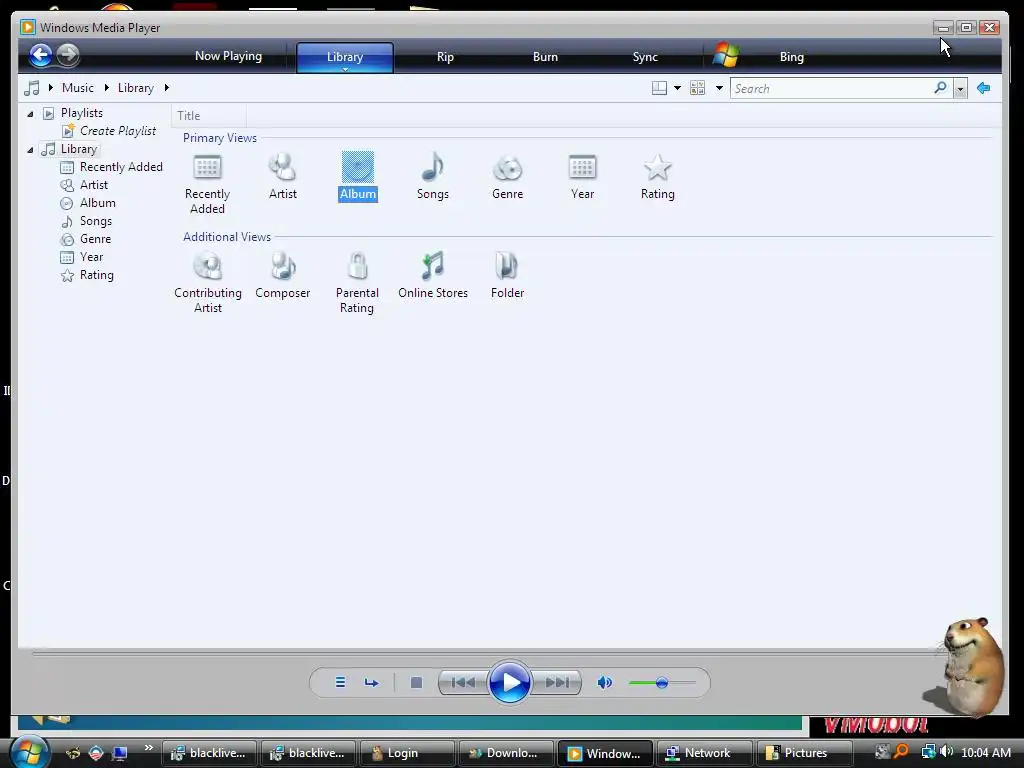Click the playback seek bar
Screen dimensions: 1024x768
coord(483,652)
